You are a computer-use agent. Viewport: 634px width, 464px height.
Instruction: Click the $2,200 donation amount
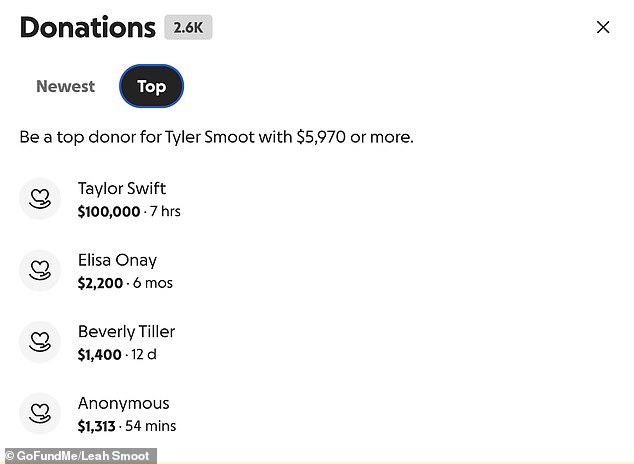pyautogui.click(x=99, y=283)
